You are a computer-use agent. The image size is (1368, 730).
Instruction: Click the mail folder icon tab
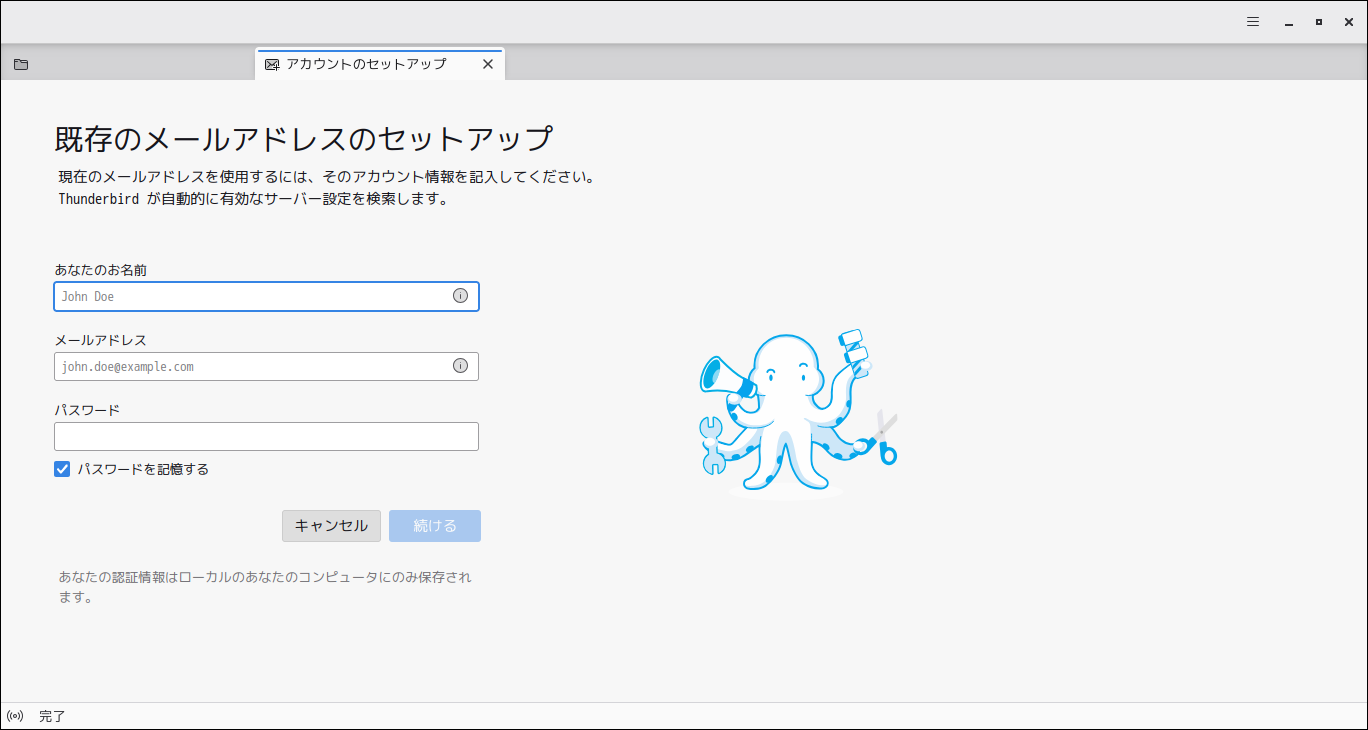coord(21,64)
